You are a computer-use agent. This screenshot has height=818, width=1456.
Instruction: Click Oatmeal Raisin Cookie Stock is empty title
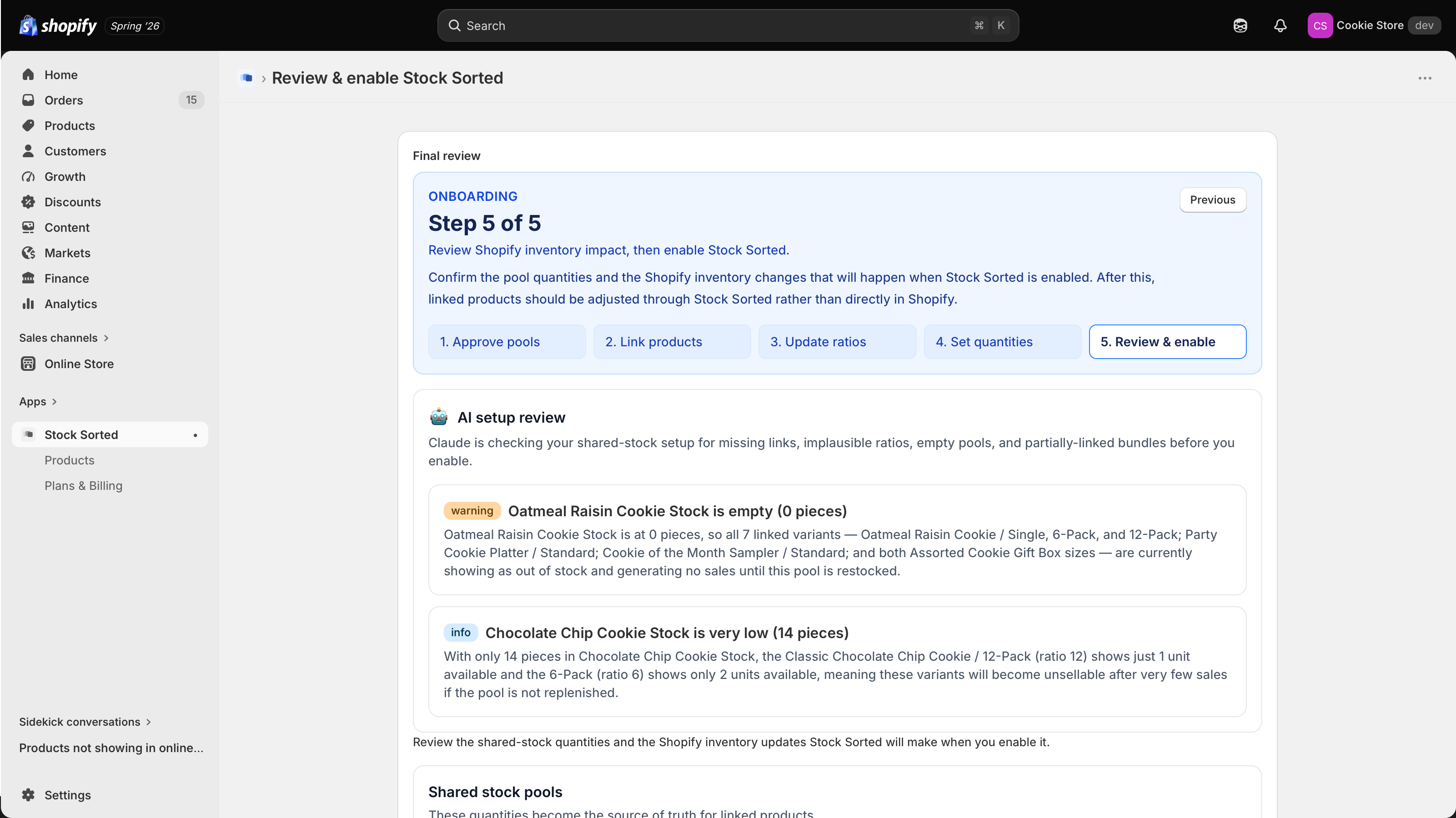[x=677, y=511]
